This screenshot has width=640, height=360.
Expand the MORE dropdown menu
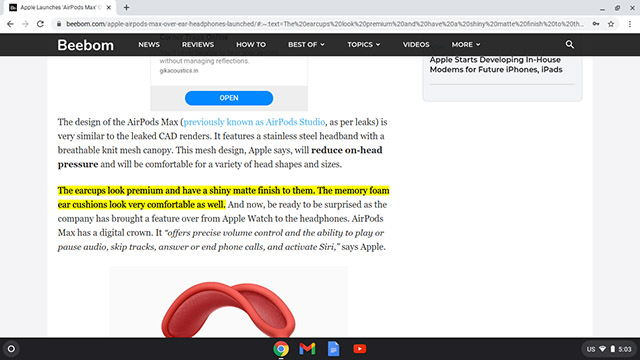point(466,44)
